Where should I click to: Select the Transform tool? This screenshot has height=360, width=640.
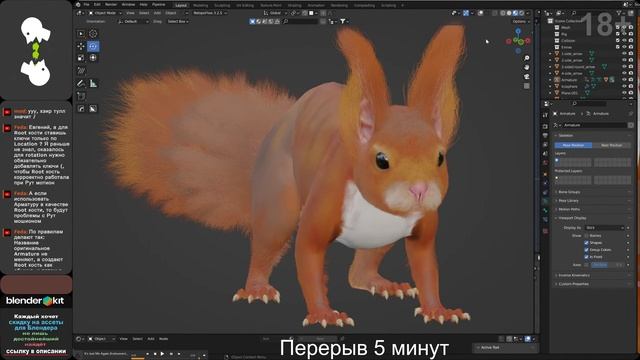tap(93, 58)
